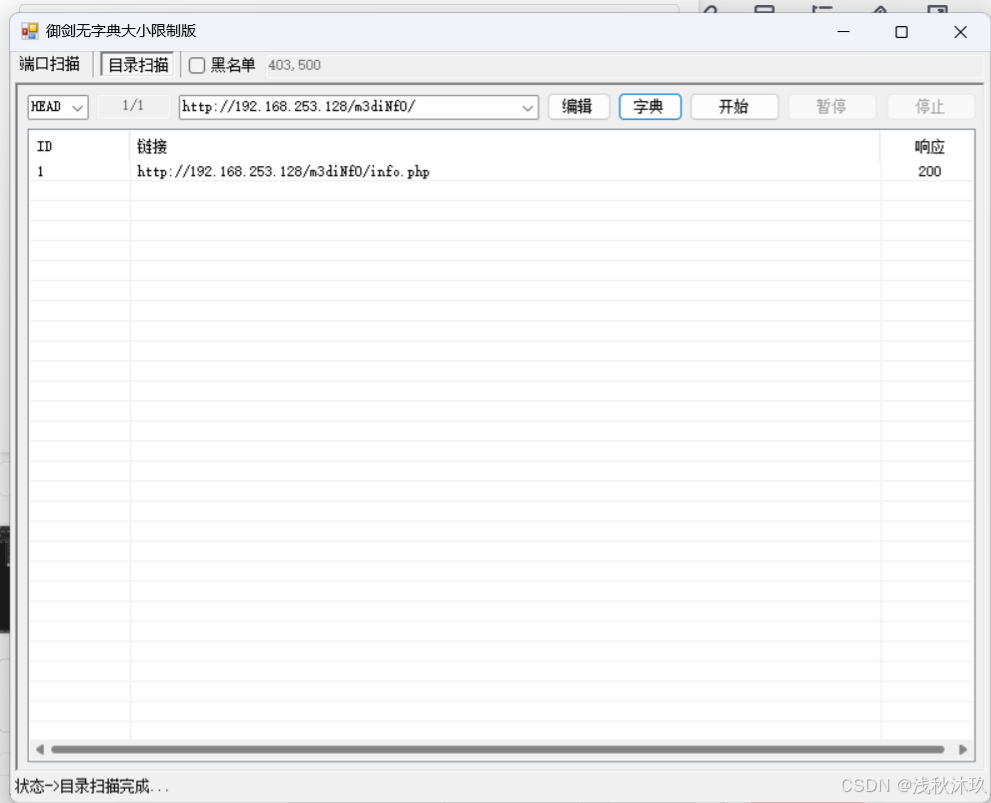Viewport: 991px width, 803px height.
Task: Click the 响应 column header
Action: click(x=927, y=147)
